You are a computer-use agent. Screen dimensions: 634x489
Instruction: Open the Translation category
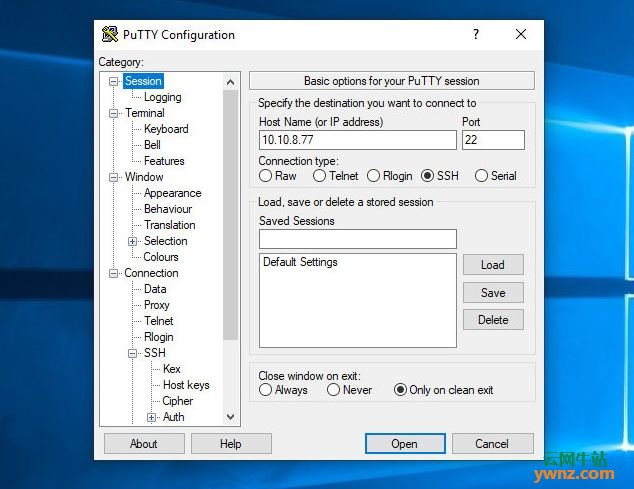(x=170, y=225)
